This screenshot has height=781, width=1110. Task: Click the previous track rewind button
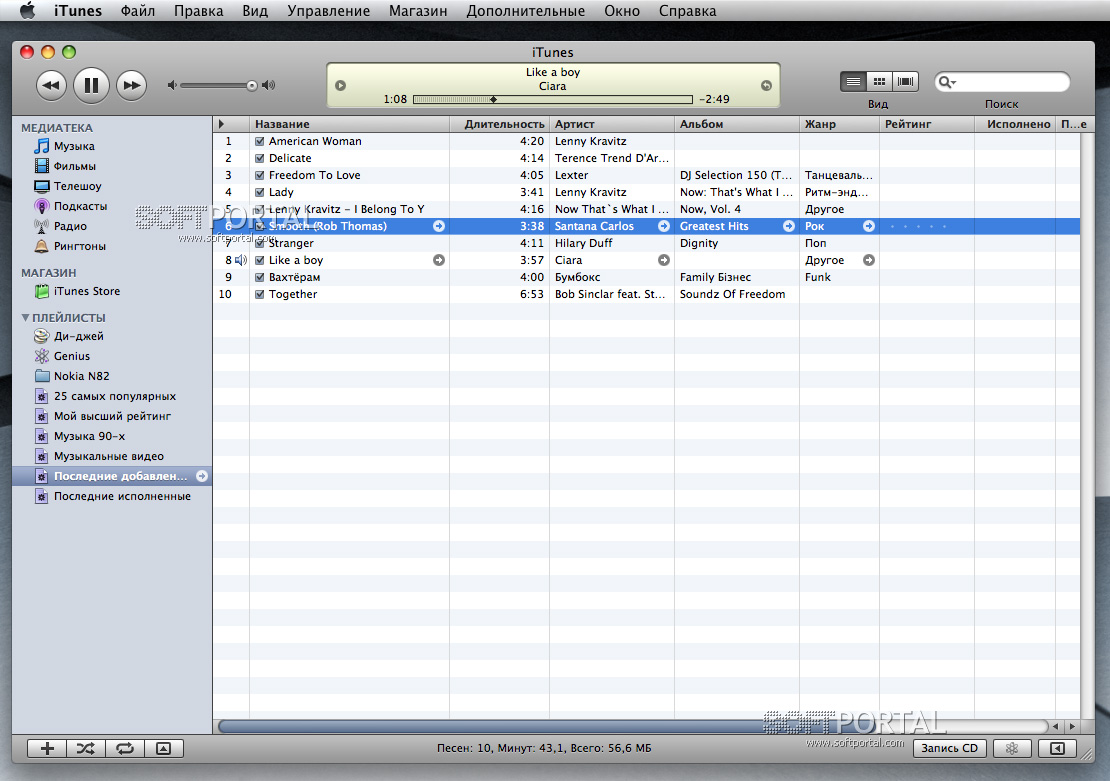51,86
